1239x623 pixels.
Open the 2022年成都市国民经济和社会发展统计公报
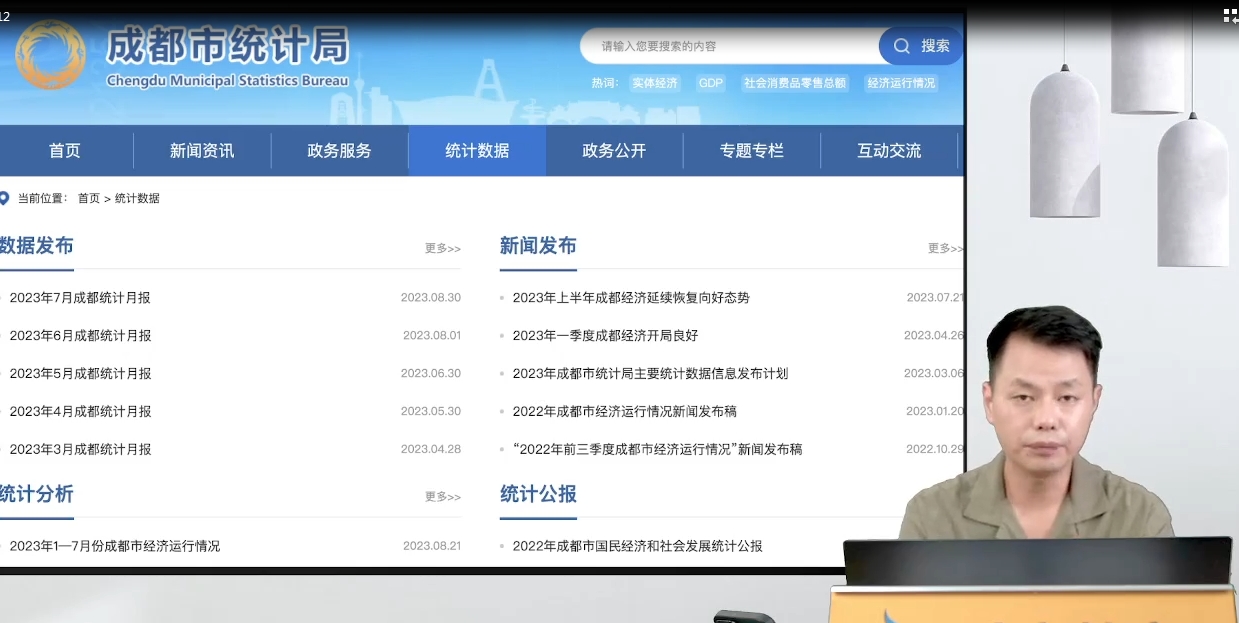point(637,546)
